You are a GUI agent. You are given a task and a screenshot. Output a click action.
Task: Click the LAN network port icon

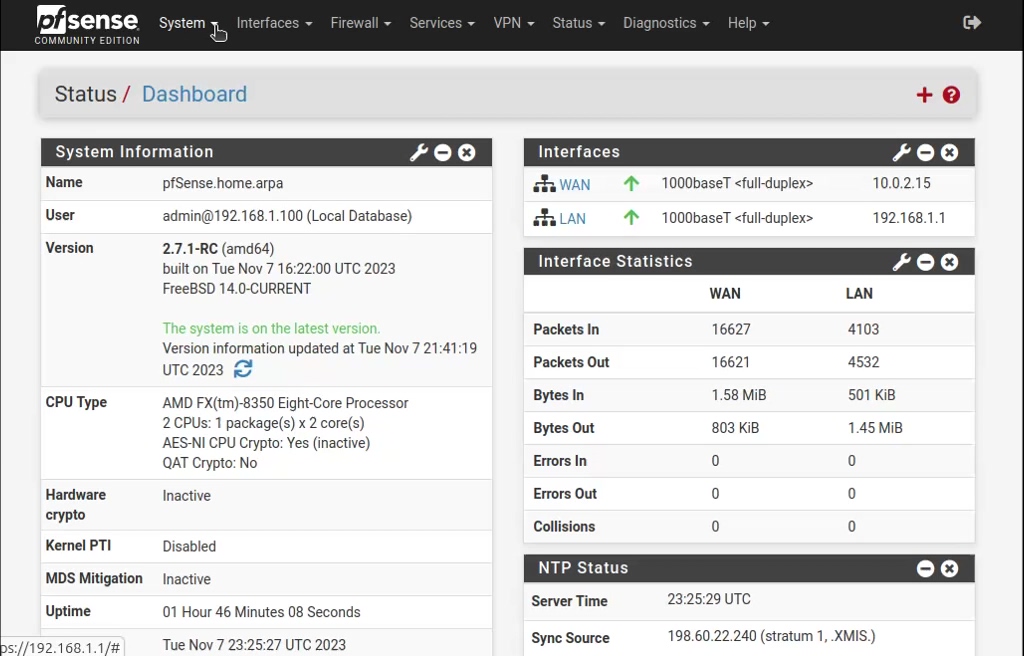pyautogui.click(x=545, y=218)
